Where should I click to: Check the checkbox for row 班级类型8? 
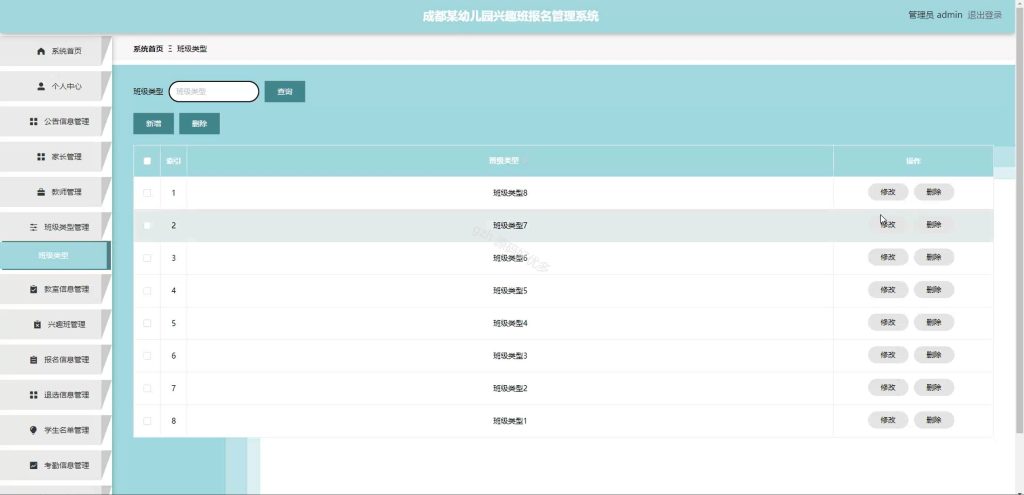pyautogui.click(x=147, y=193)
